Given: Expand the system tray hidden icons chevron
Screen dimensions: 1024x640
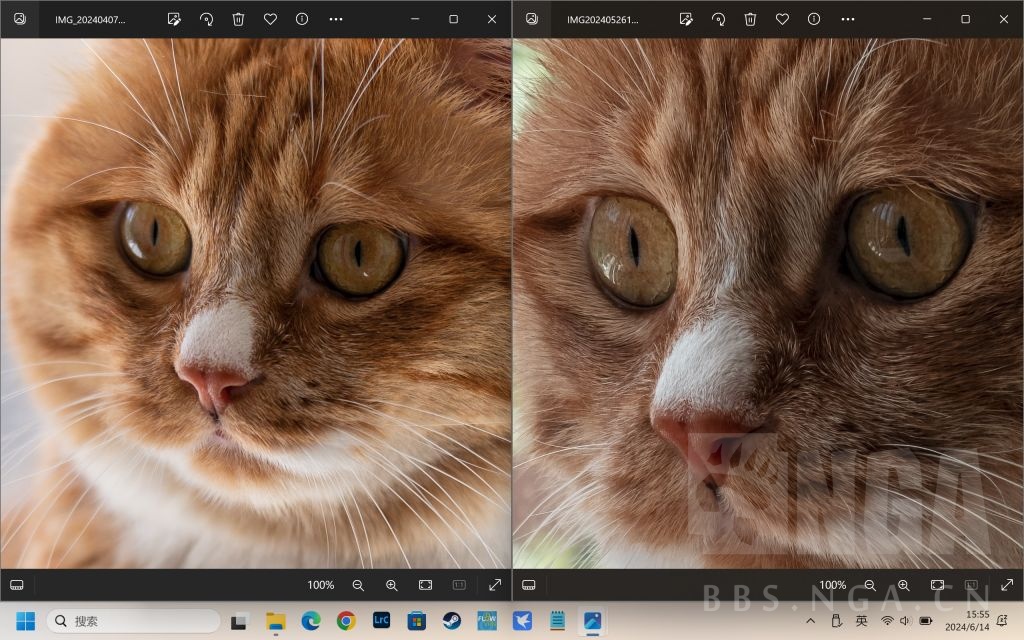Looking at the screenshot, I should (810, 621).
